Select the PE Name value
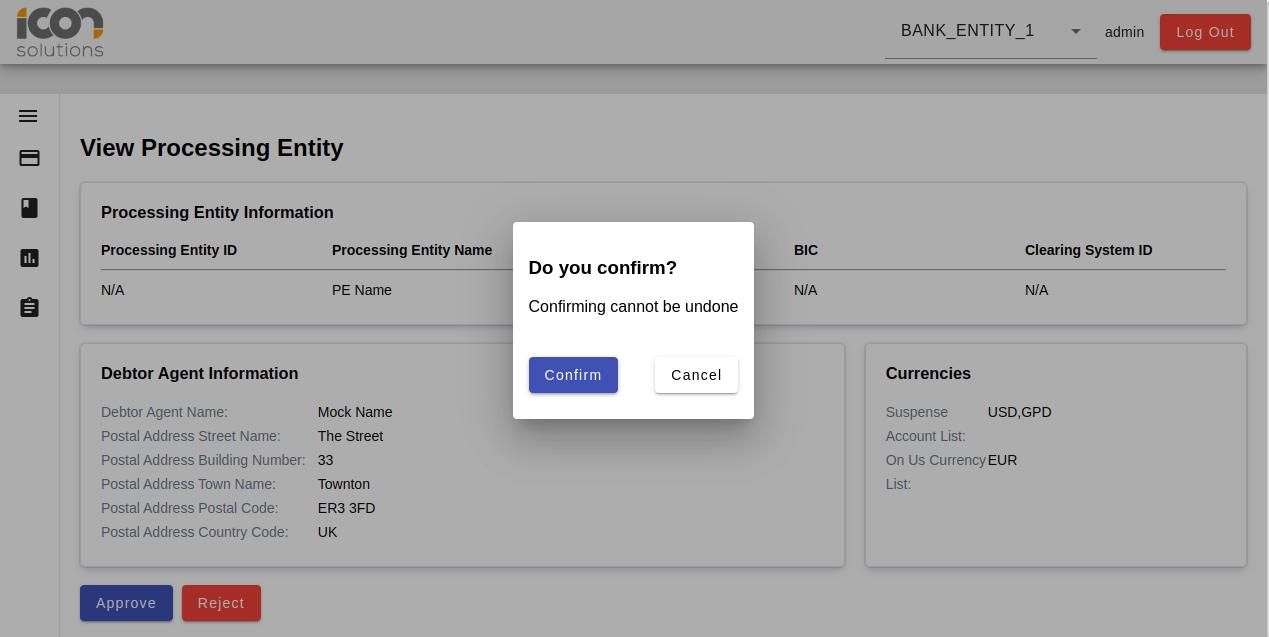 click(x=362, y=290)
